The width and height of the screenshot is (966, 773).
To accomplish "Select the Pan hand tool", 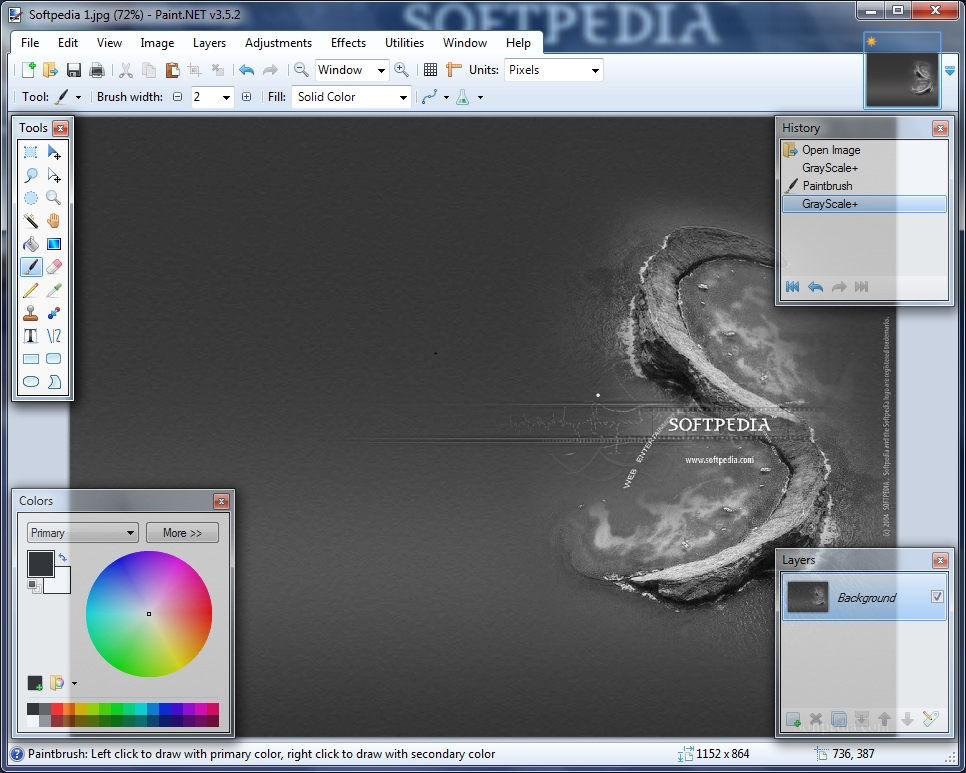I will 54,221.
